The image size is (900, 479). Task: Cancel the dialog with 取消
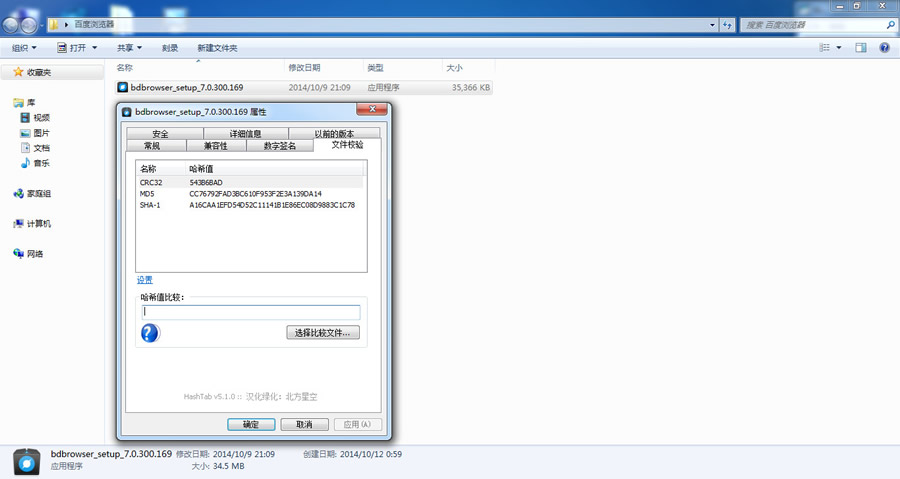point(304,425)
